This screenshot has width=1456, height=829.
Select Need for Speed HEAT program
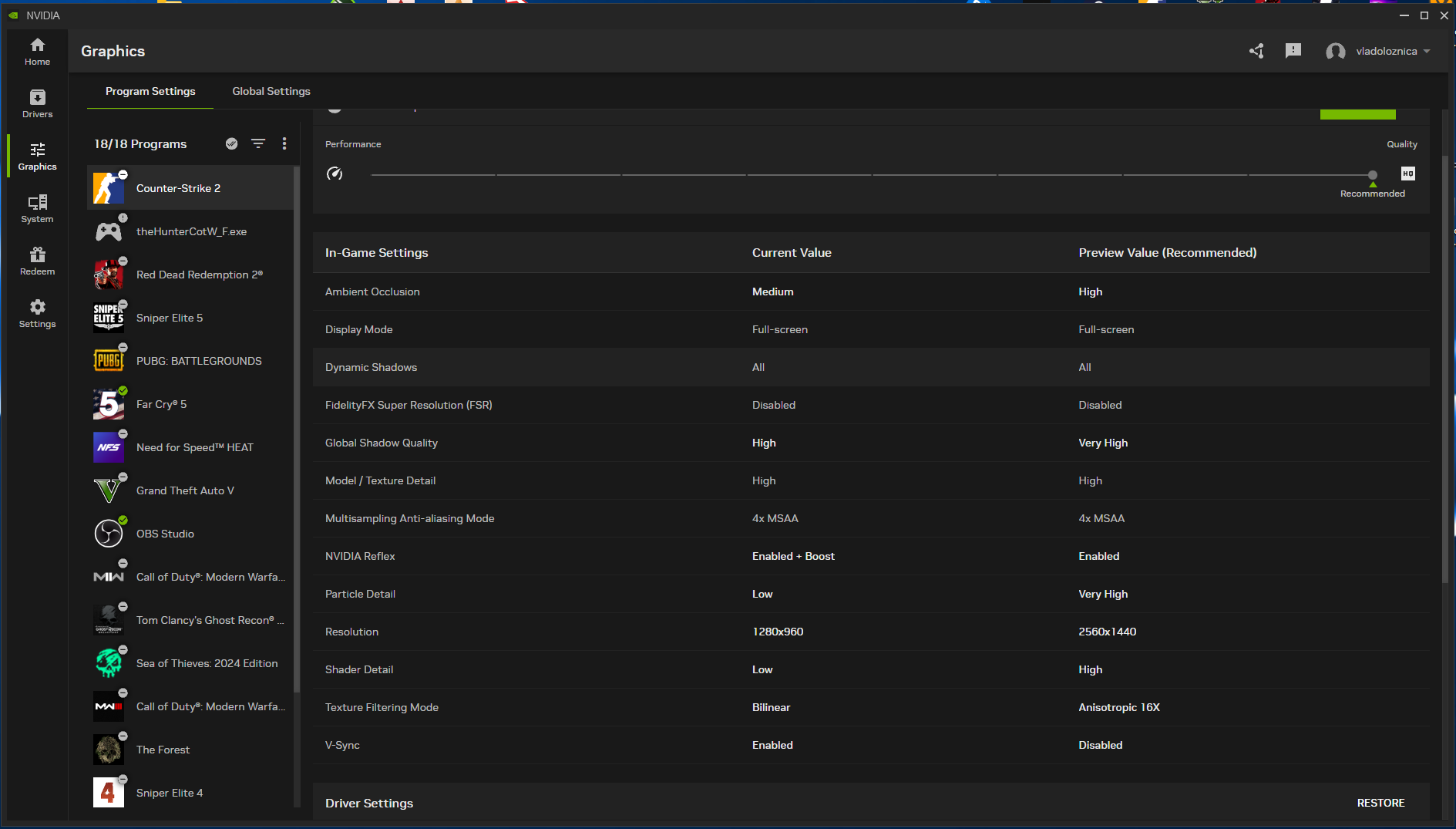click(x=190, y=447)
